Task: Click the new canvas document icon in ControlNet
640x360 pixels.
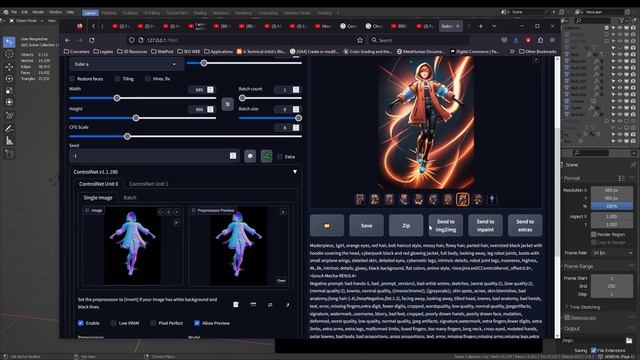Action: (236, 304)
